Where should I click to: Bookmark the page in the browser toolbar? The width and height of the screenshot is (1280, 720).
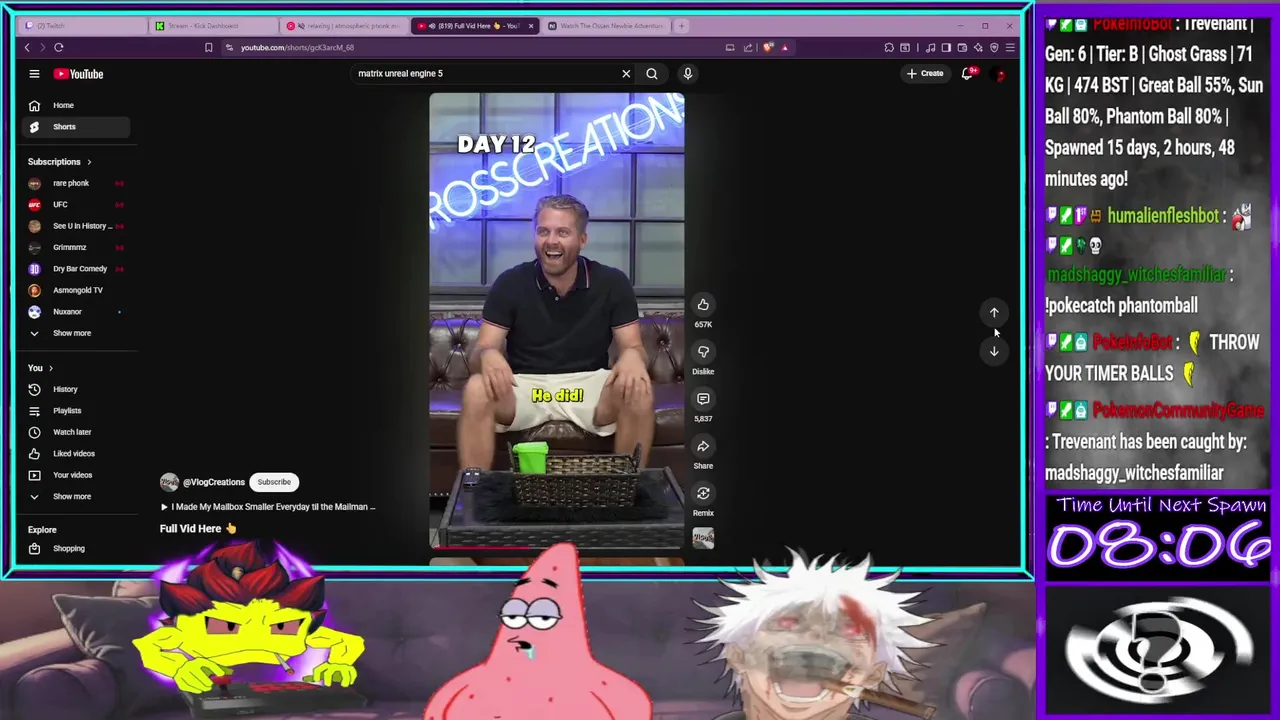pyautogui.click(x=208, y=47)
